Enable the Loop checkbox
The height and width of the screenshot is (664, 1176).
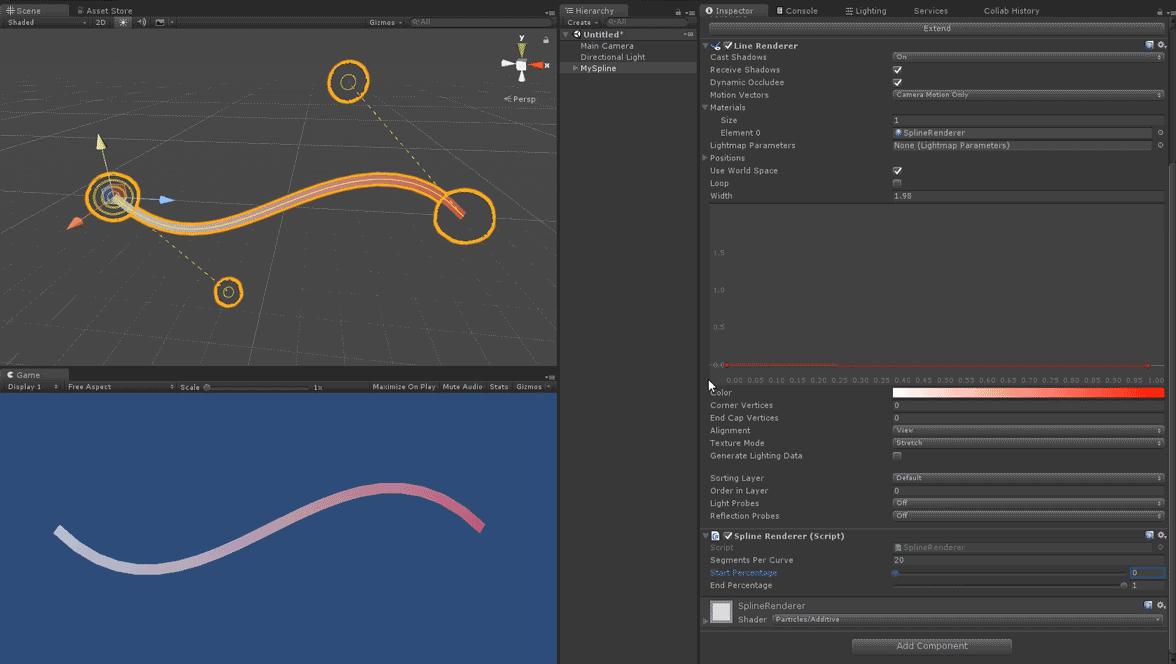click(x=897, y=183)
